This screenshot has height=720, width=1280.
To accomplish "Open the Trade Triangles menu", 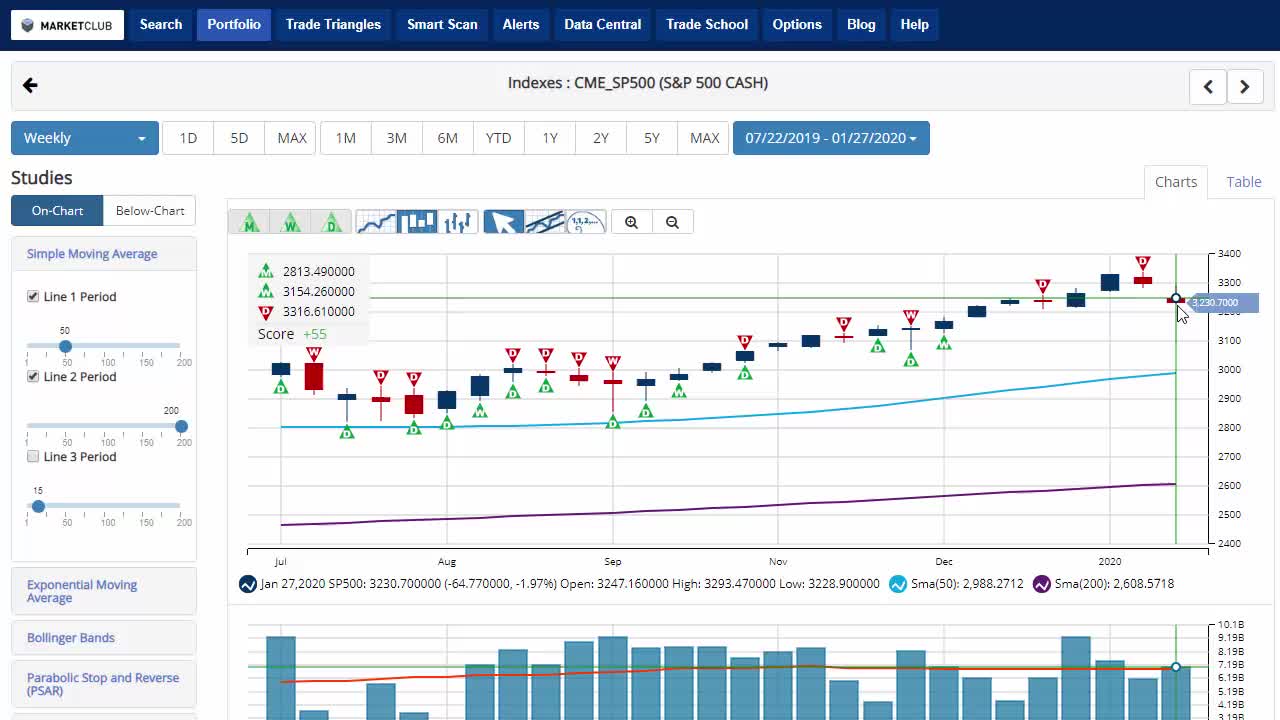I will tap(333, 25).
